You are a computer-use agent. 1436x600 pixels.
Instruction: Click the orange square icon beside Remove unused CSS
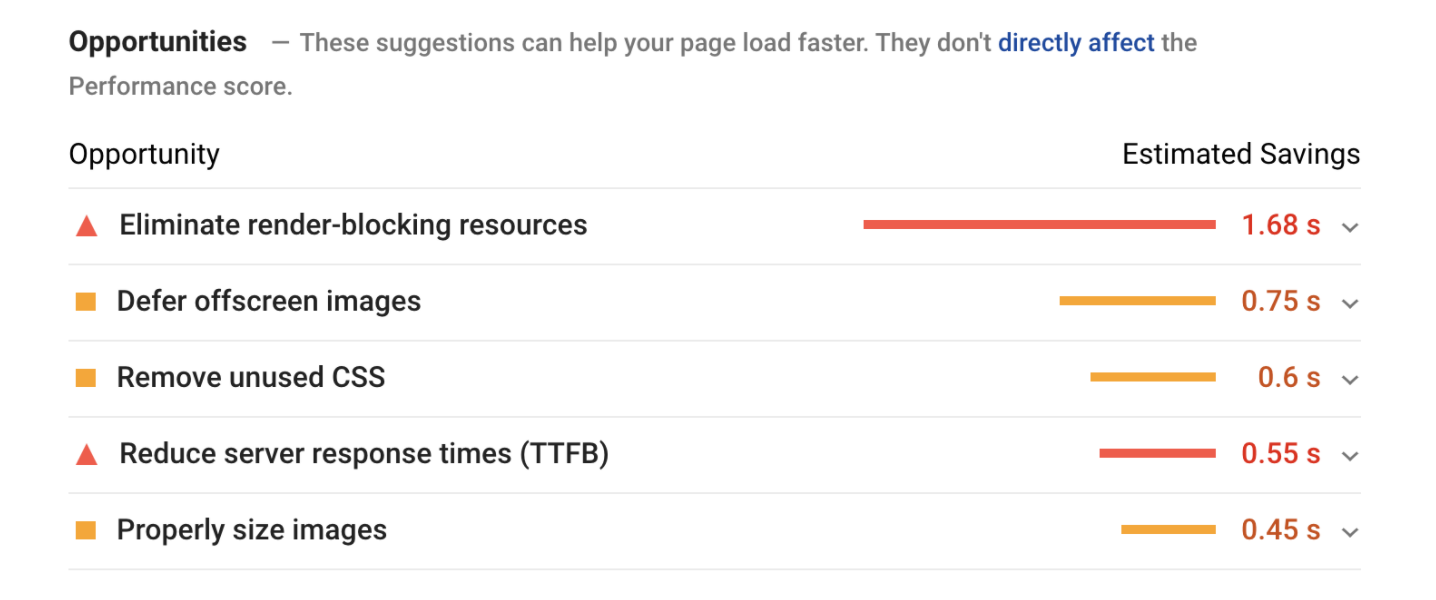pos(86,377)
